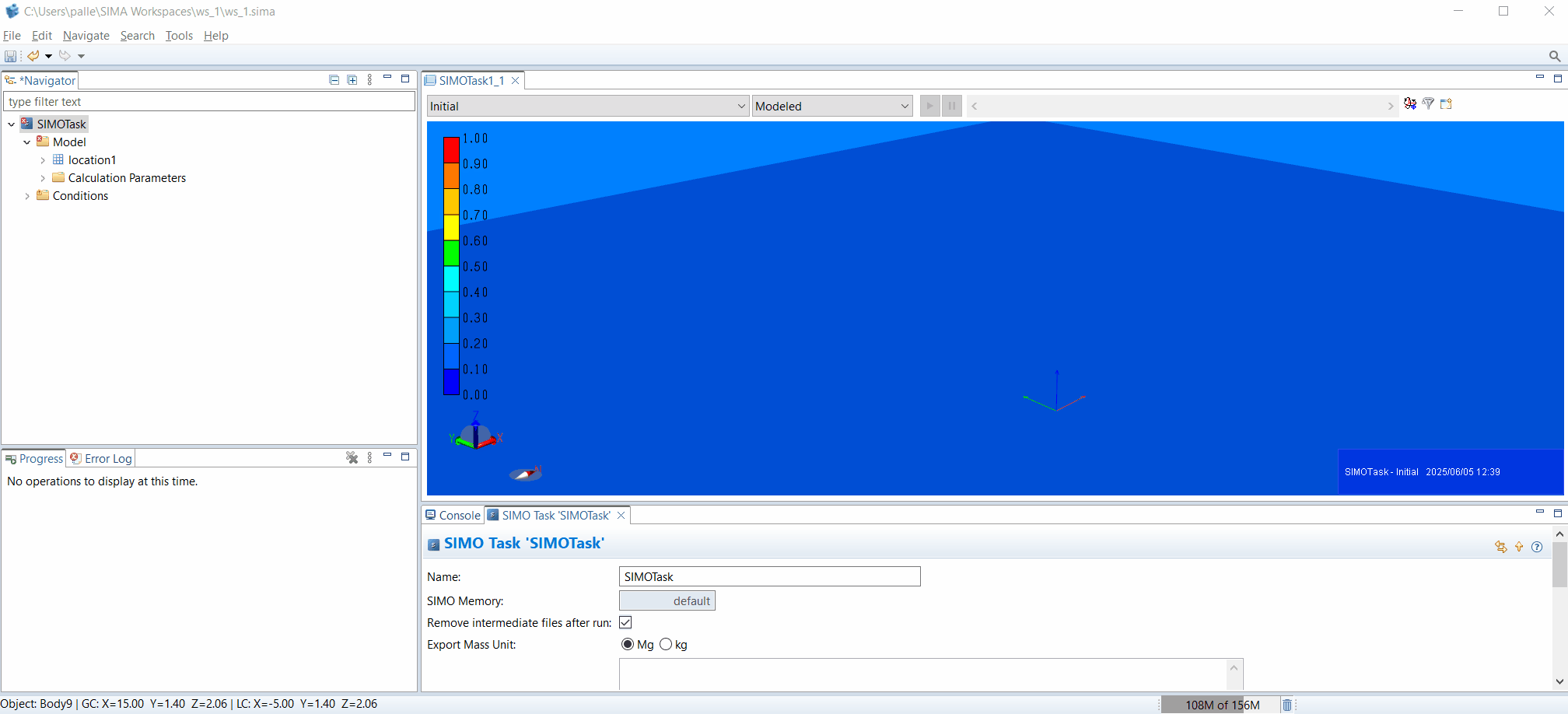Screen dimensions: 1568x714
Task: Select the Model folder item
Action: 69,142
